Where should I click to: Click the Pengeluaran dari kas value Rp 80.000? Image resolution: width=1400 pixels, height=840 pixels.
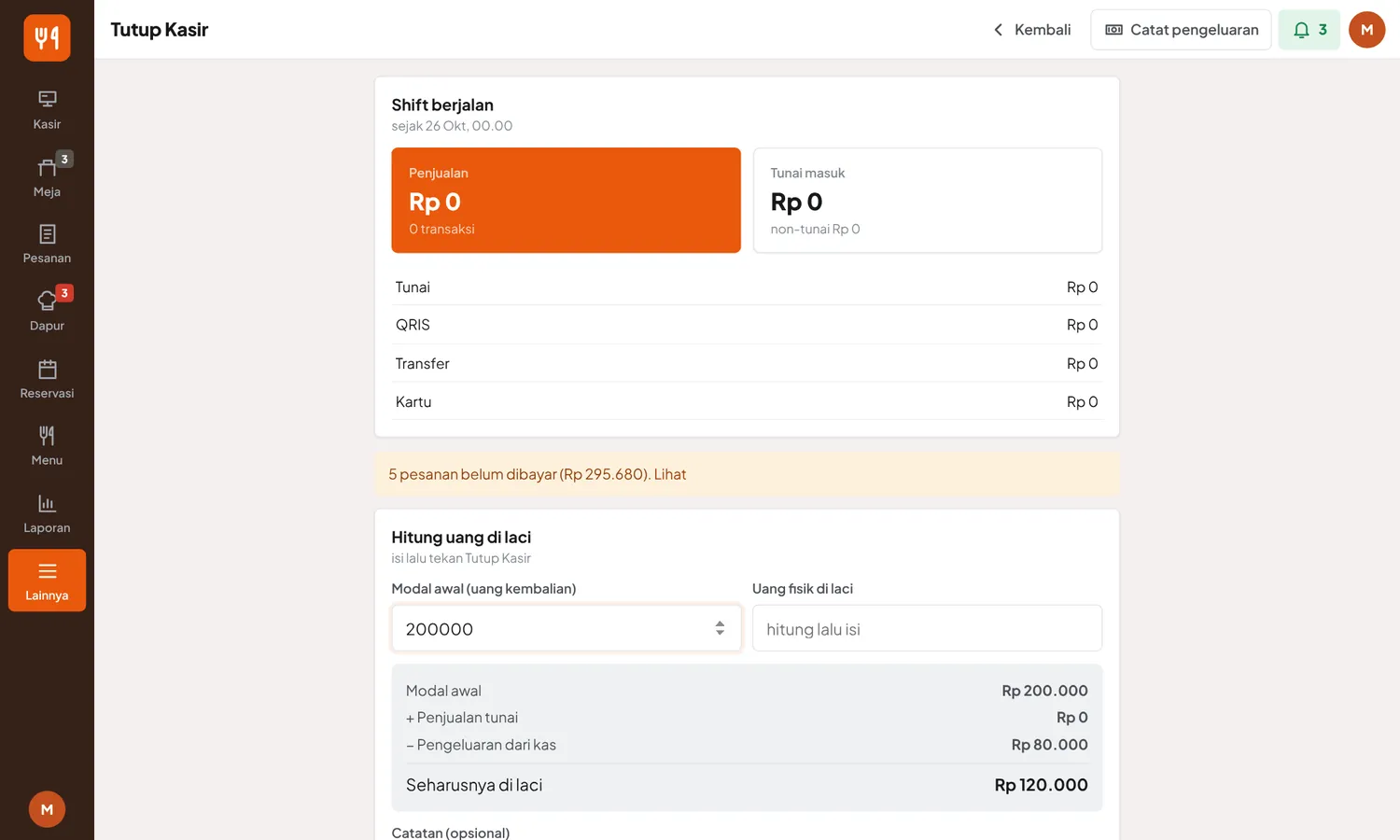click(1049, 745)
